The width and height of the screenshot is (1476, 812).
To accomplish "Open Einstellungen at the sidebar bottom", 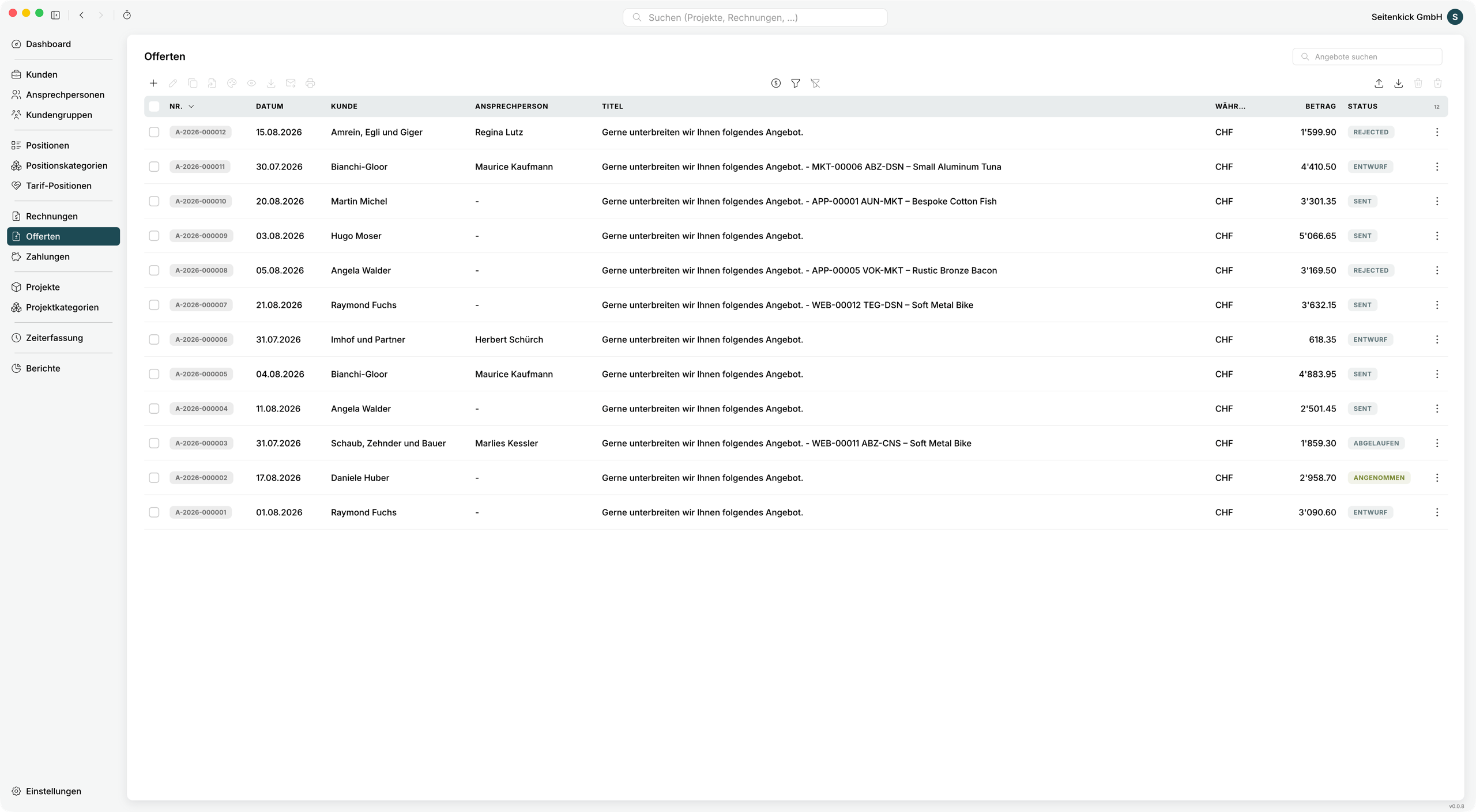I will click(x=63, y=791).
